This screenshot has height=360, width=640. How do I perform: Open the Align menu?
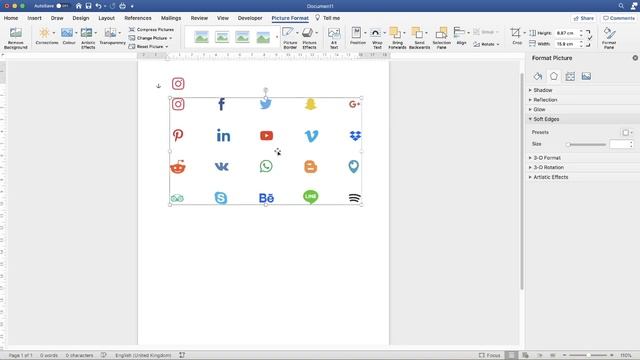tap(461, 36)
